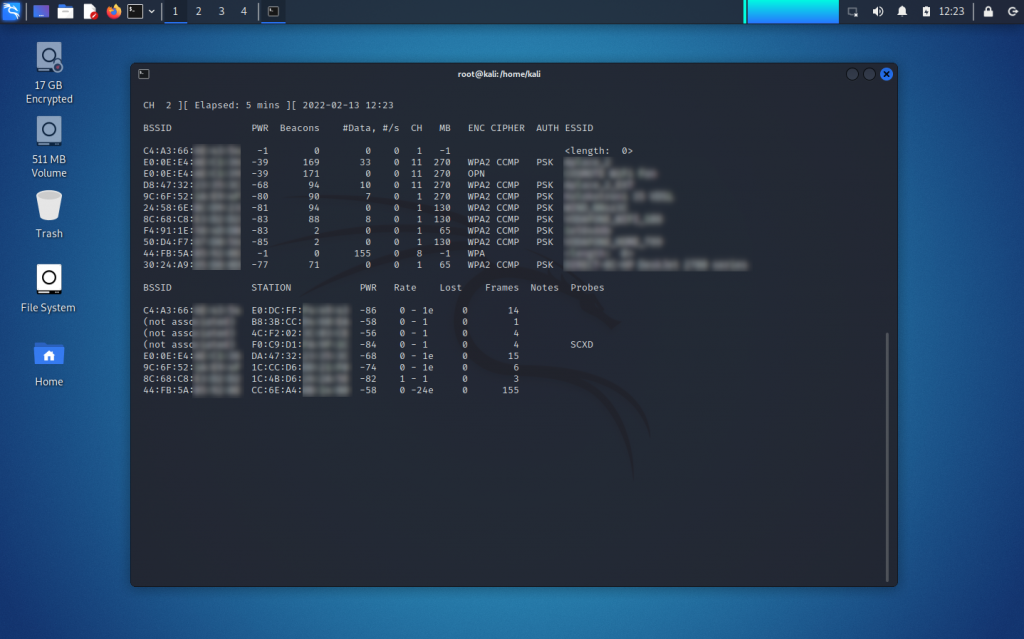Image resolution: width=1024 pixels, height=639 pixels.
Task: Click the terminal title root@kali: /home/kali
Action: coord(499,74)
